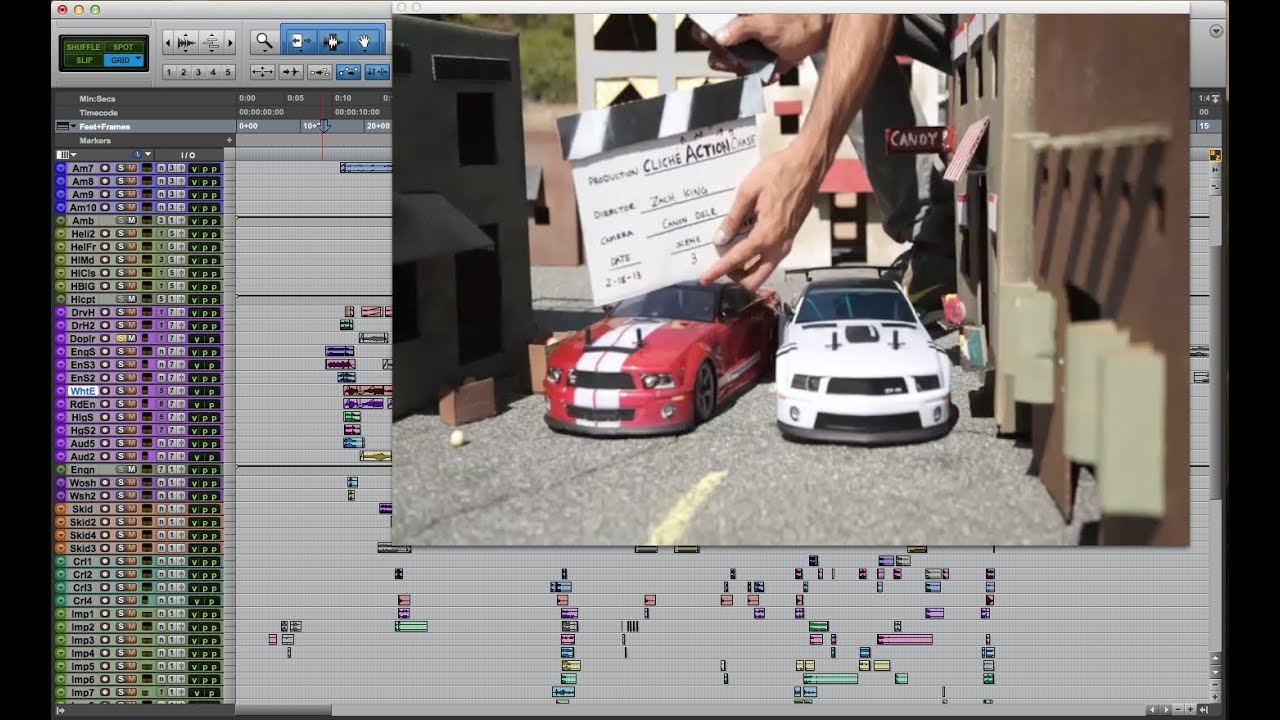Open Am10 track output volume fader icon
The height and width of the screenshot is (720, 1280).
pos(180,207)
